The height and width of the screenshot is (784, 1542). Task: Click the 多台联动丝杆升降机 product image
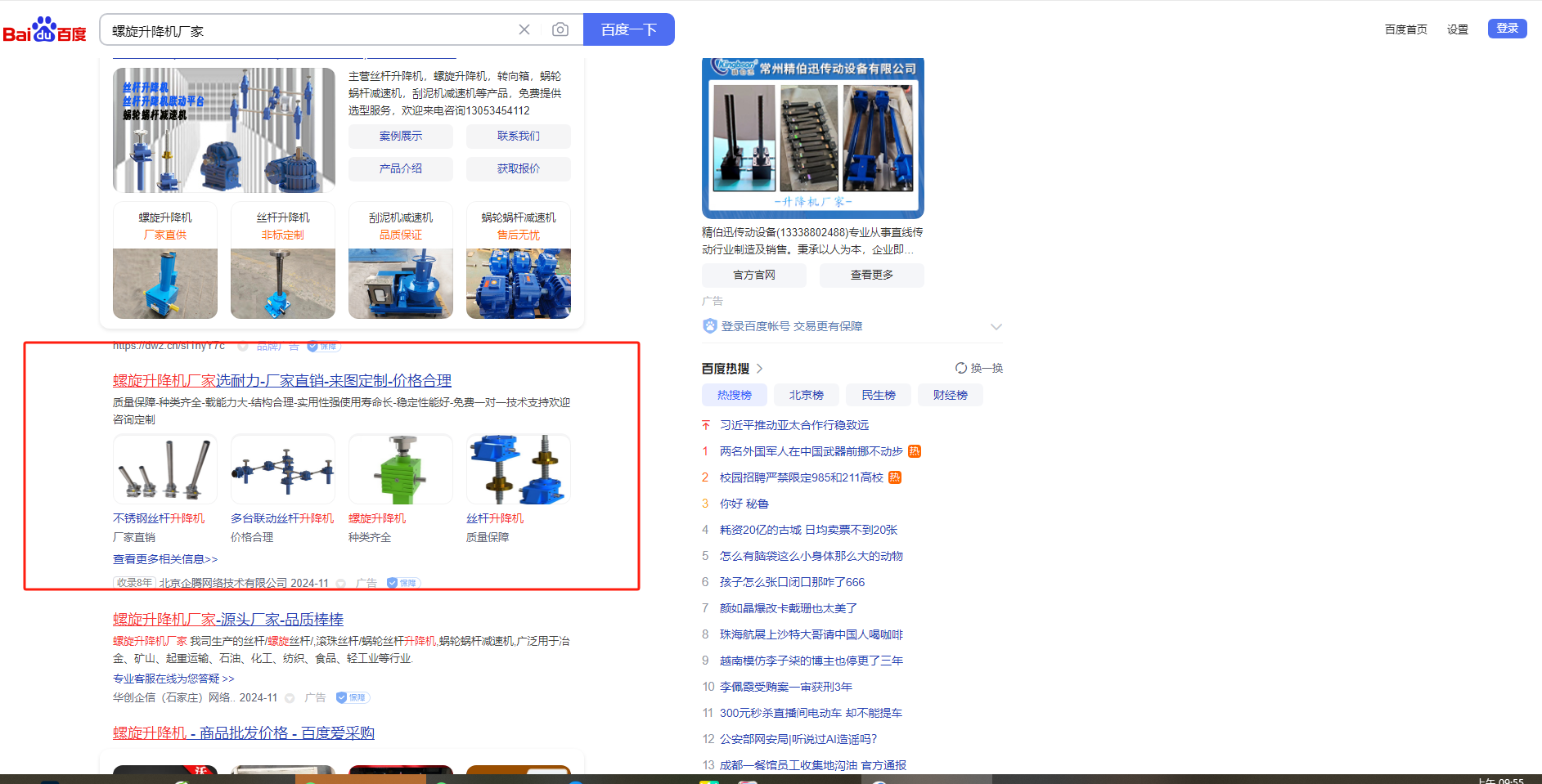coord(283,469)
